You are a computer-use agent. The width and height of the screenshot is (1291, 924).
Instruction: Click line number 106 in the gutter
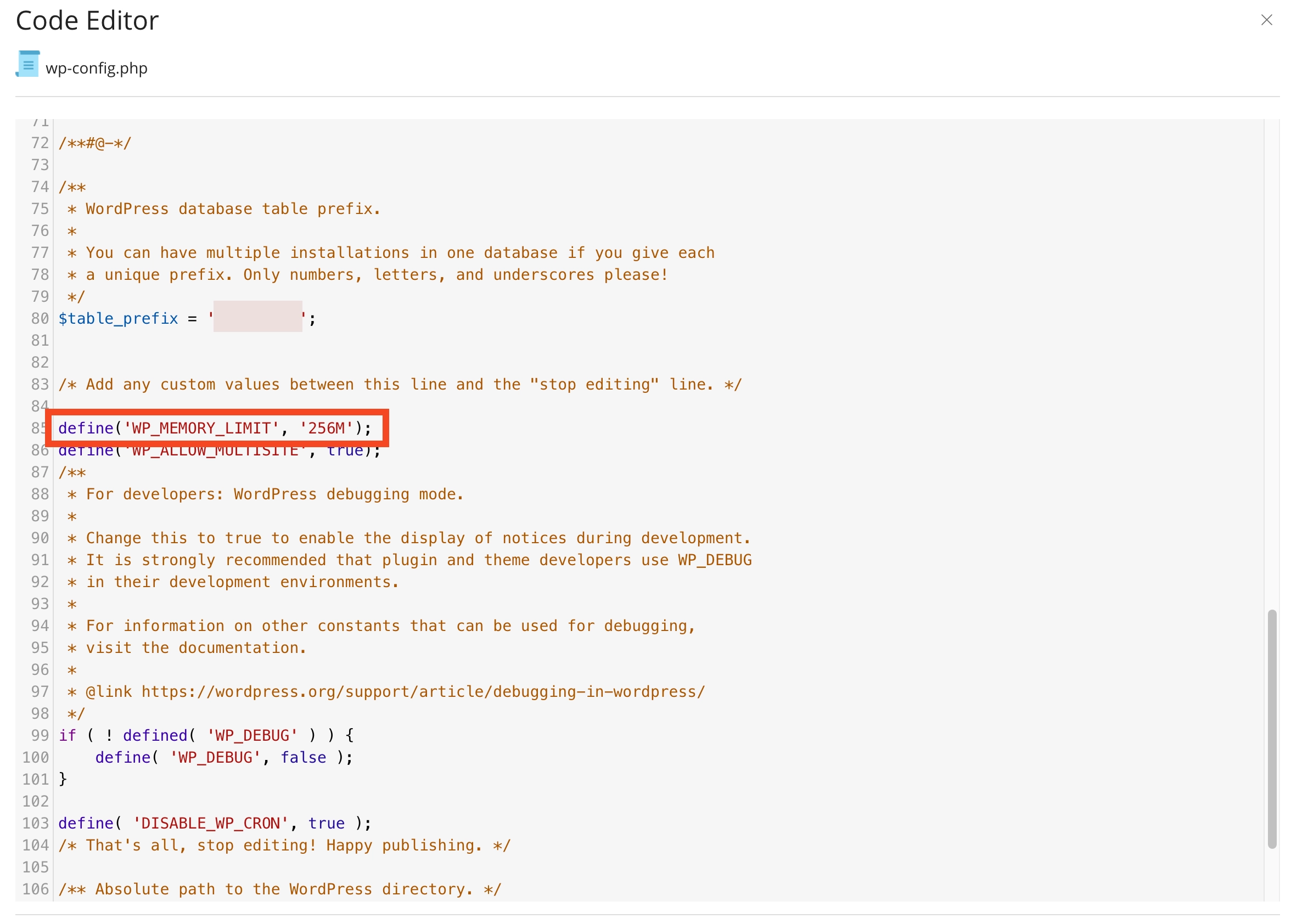click(x=35, y=889)
